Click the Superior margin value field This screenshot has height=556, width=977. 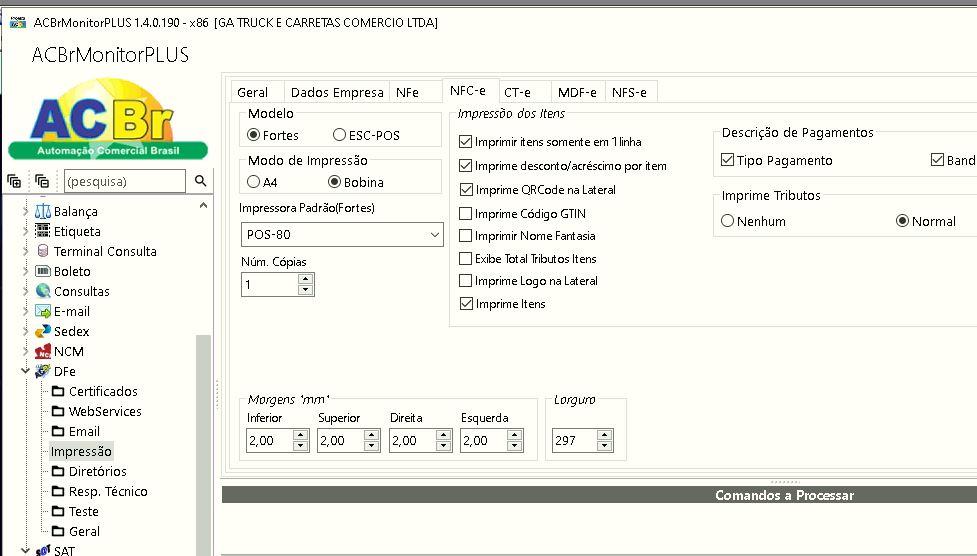click(340, 441)
